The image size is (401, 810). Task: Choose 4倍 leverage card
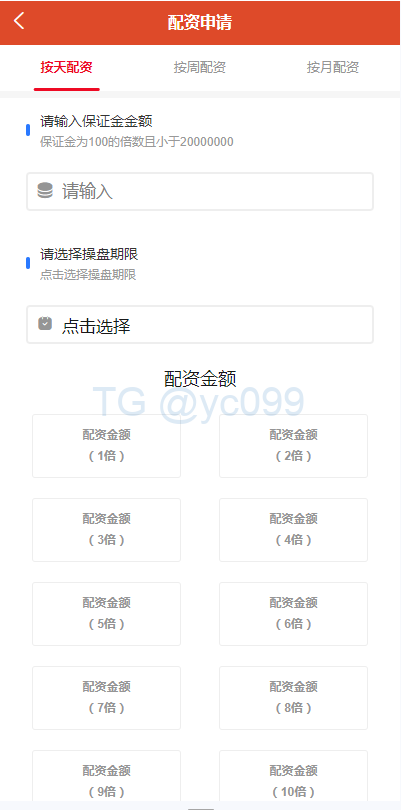pos(294,530)
